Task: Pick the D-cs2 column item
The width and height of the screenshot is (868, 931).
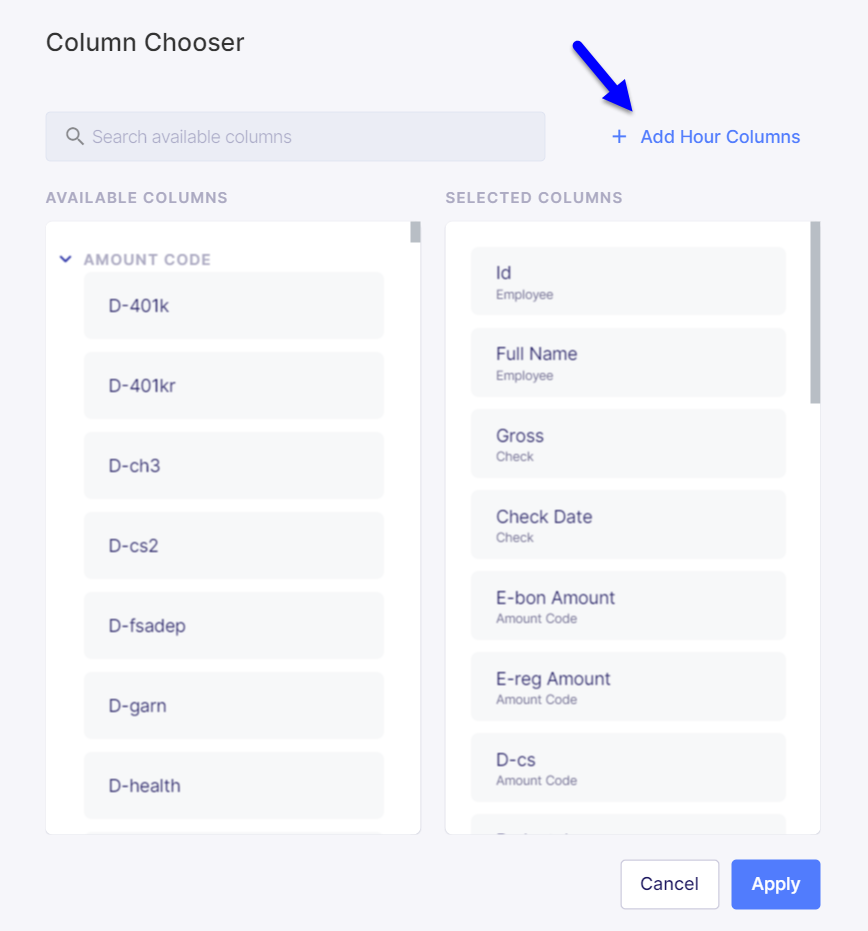Action: pyautogui.click(x=234, y=546)
